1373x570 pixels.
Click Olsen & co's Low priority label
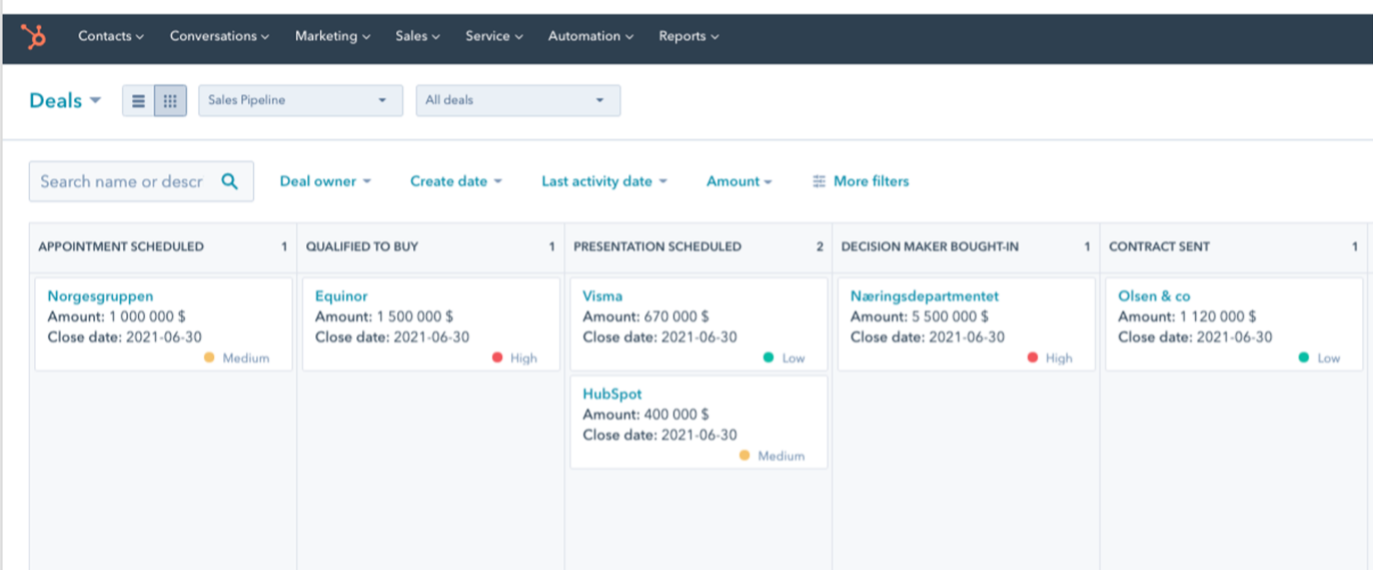pyautogui.click(x=1329, y=357)
